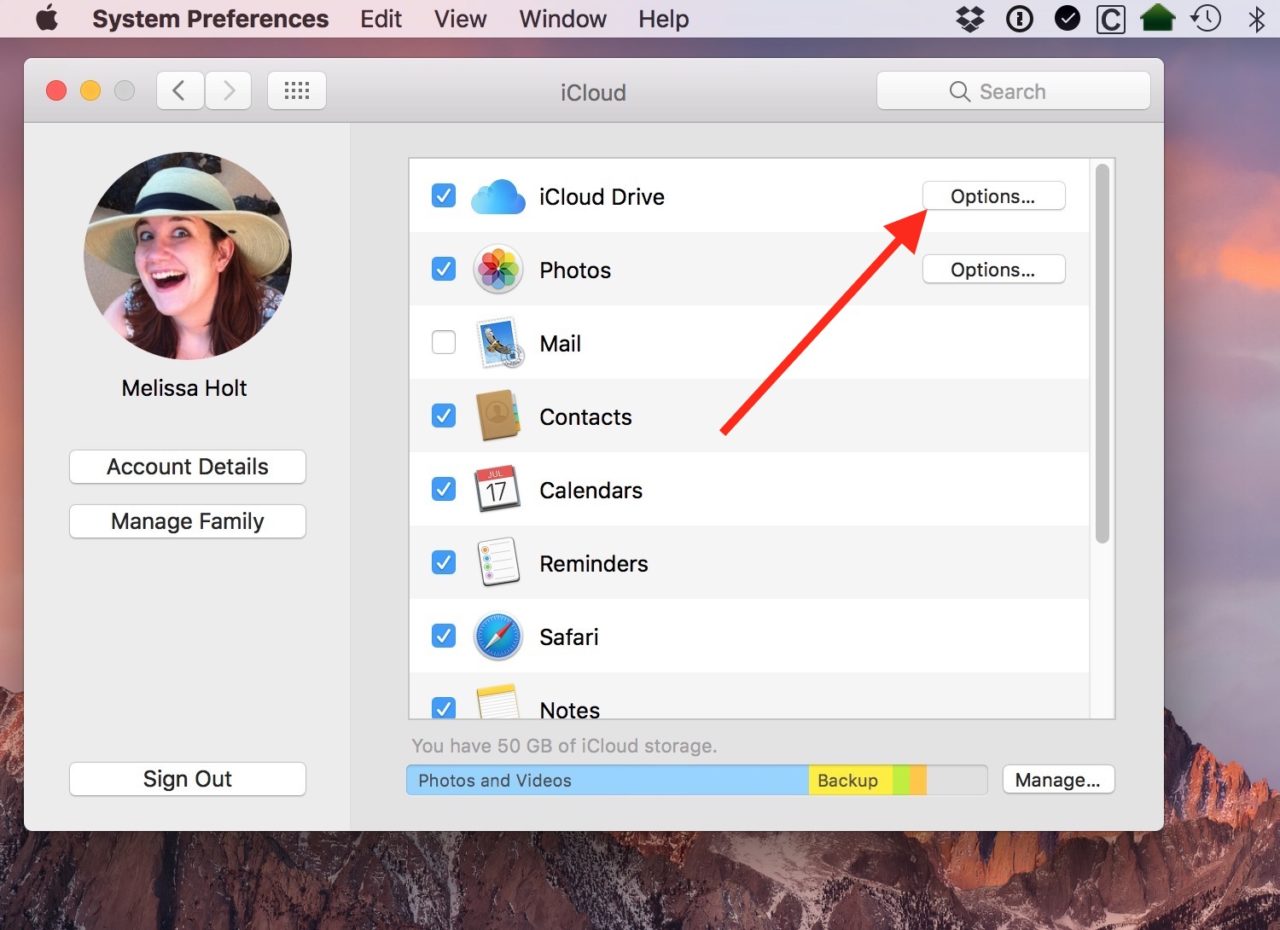Click the services list scrollbar
The width and height of the screenshot is (1280, 930).
pyautogui.click(x=1102, y=354)
